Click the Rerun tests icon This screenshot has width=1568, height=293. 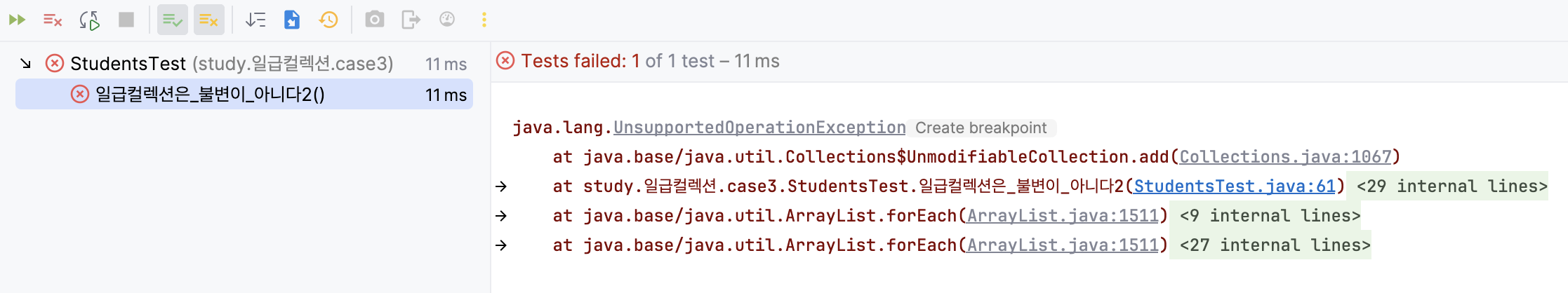(17, 20)
